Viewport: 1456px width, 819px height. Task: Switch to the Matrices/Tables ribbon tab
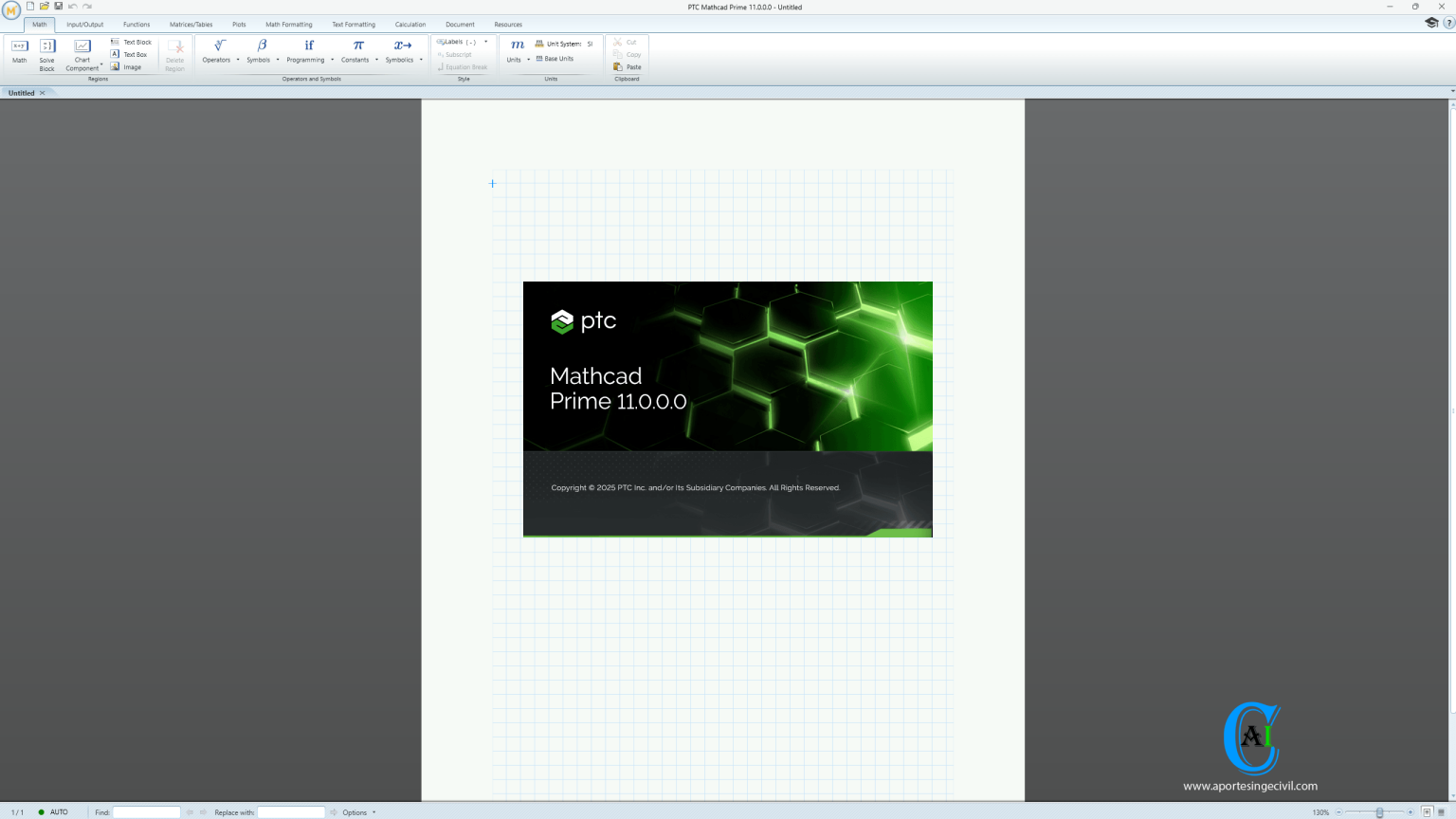(190, 25)
